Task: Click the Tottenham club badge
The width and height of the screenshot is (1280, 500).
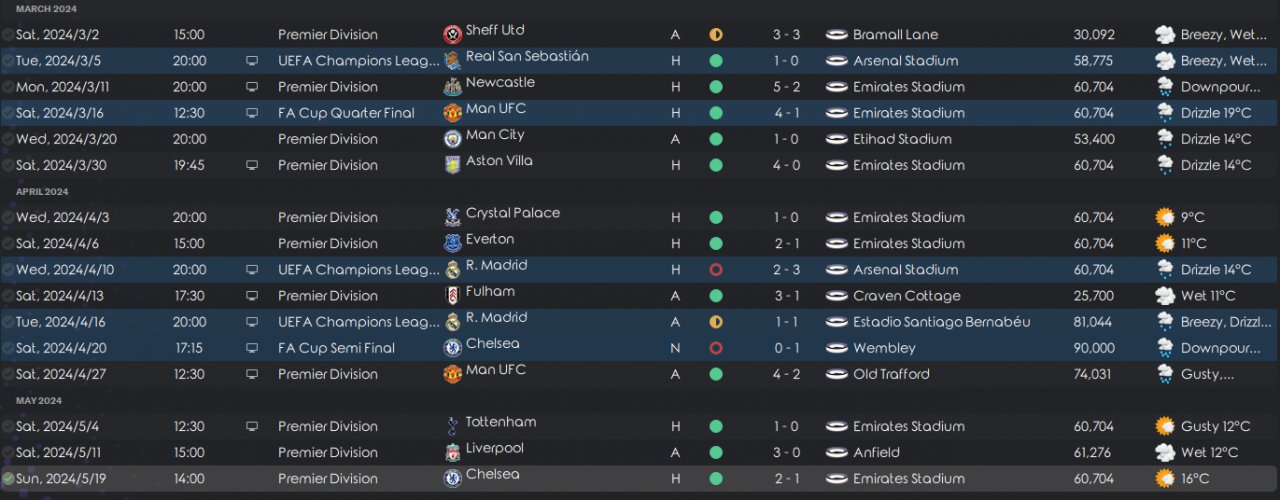Action: tap(452, 426)
